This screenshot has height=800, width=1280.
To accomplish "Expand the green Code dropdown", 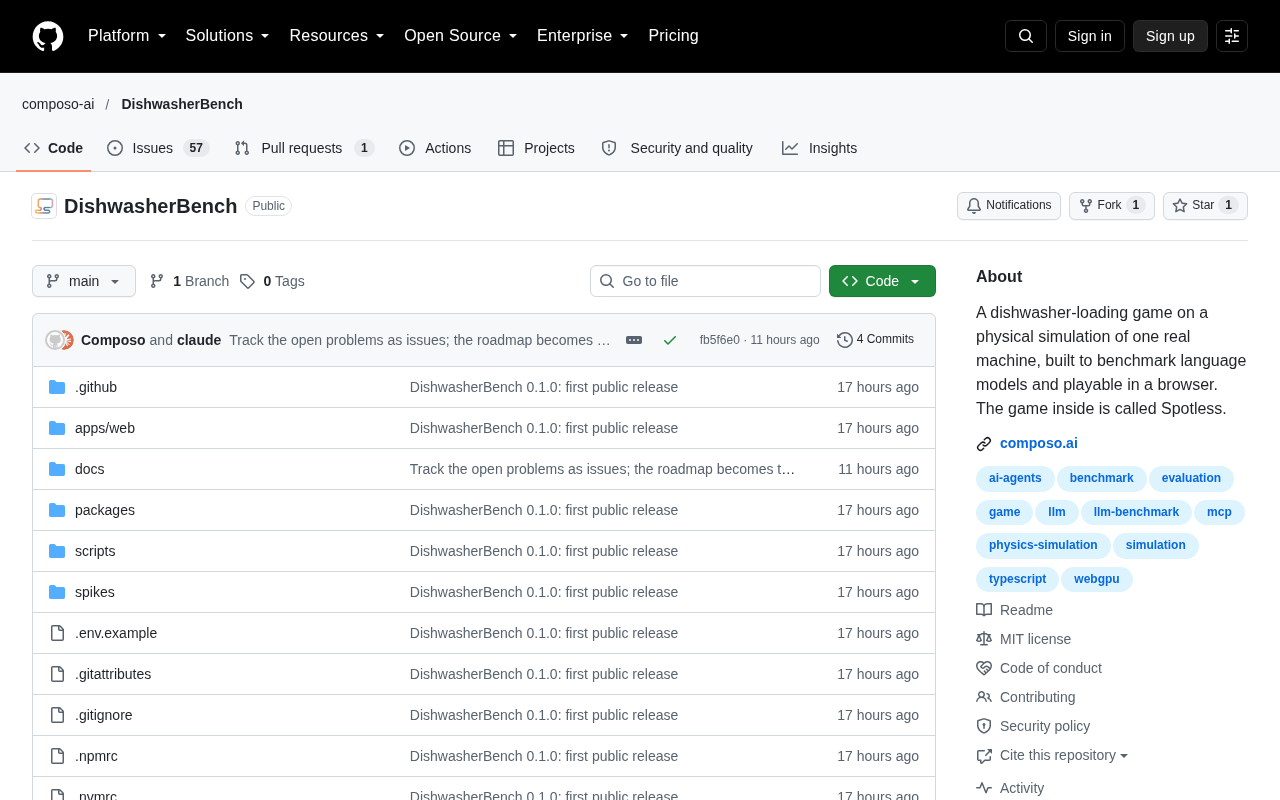I will (x=882, y=281).
